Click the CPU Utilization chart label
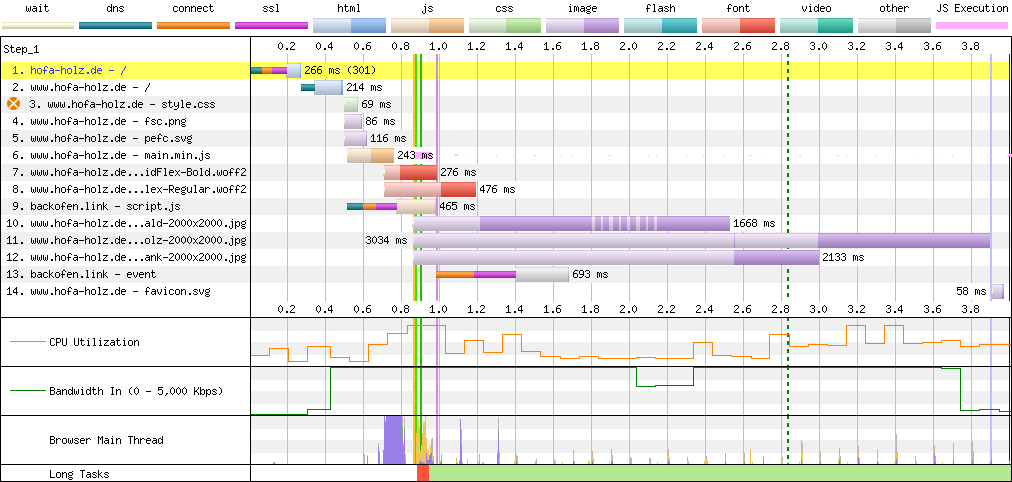Screen dimensions: 1012x482 coord(94,342)
